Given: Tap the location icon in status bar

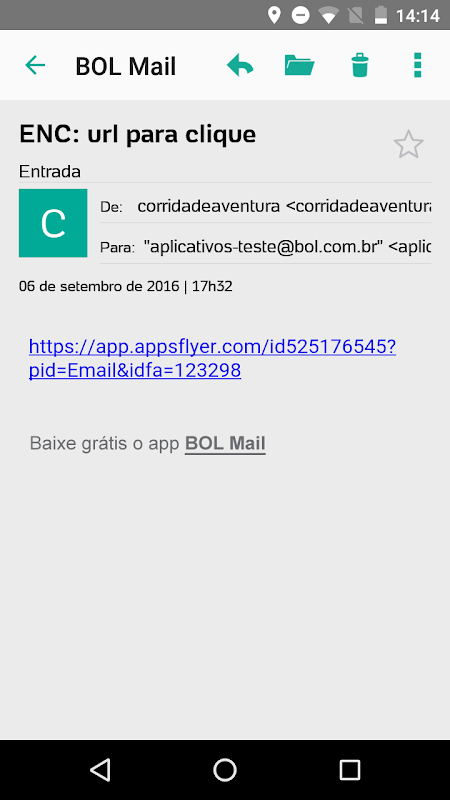Looking at the screenshot, I should tap(274, 15).
